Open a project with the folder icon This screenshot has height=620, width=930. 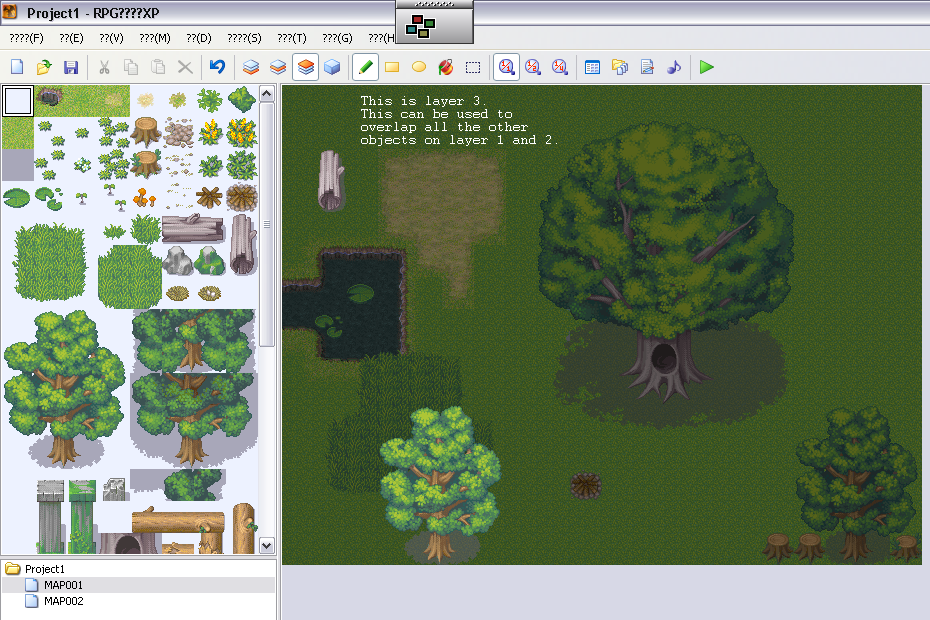tap(43, 67)
